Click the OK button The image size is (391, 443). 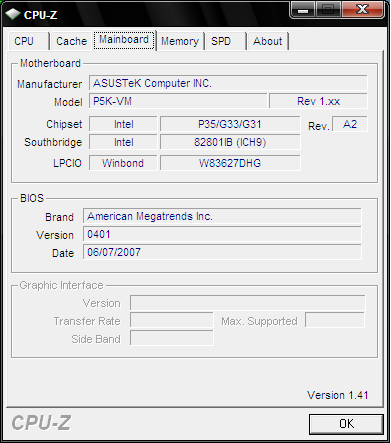346,424
